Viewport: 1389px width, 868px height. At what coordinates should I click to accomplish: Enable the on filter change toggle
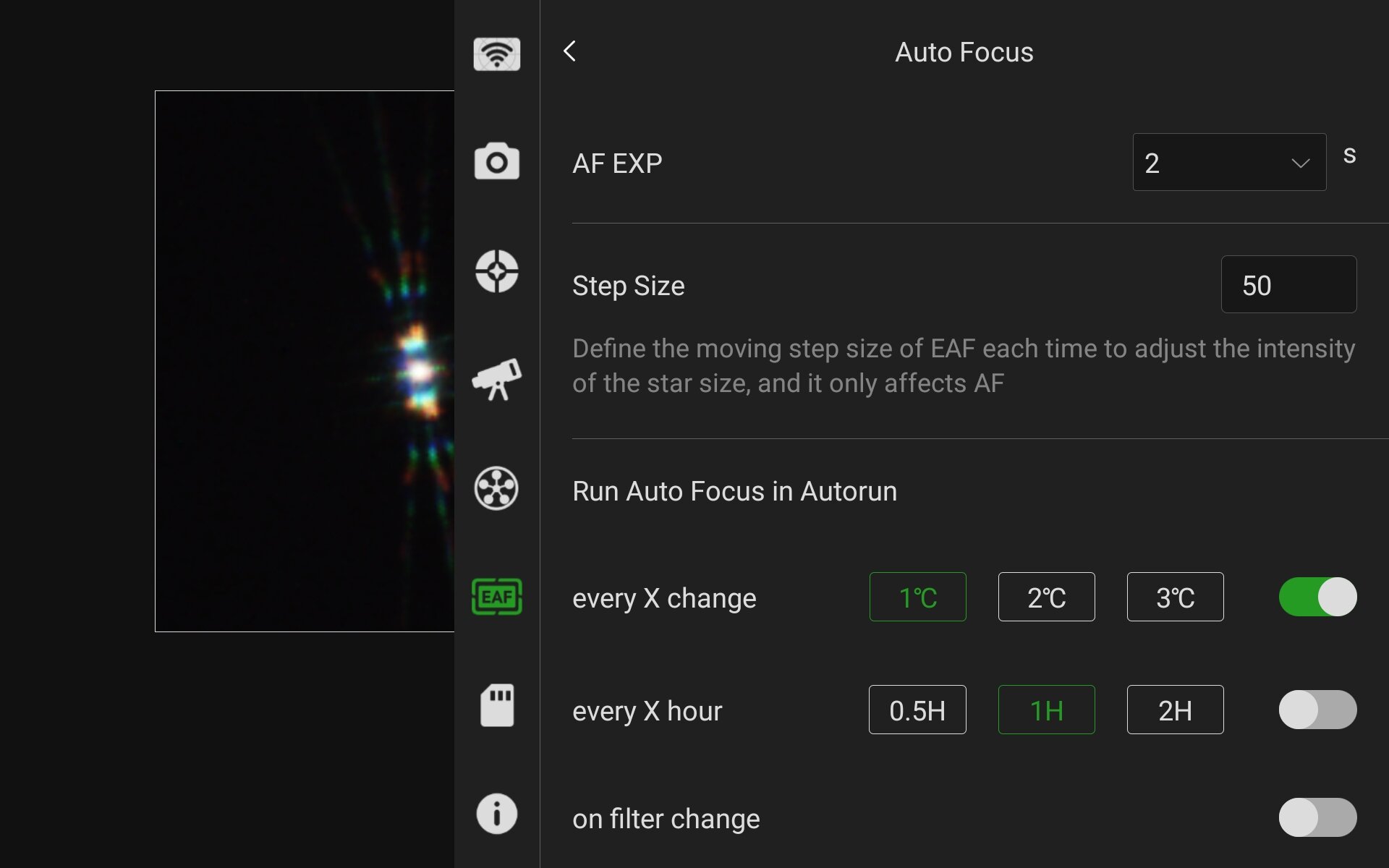(1317, 817)
